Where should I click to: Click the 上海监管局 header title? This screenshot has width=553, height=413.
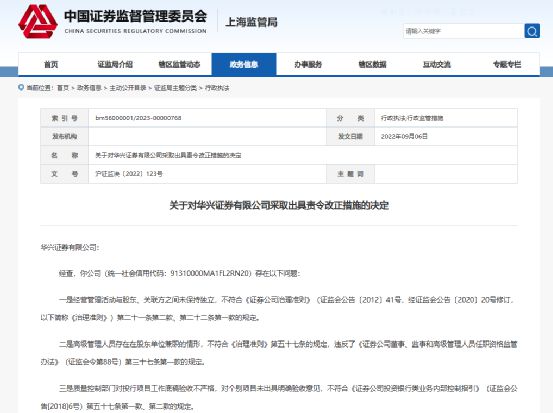pyautogui.click(x=251, y=22)
